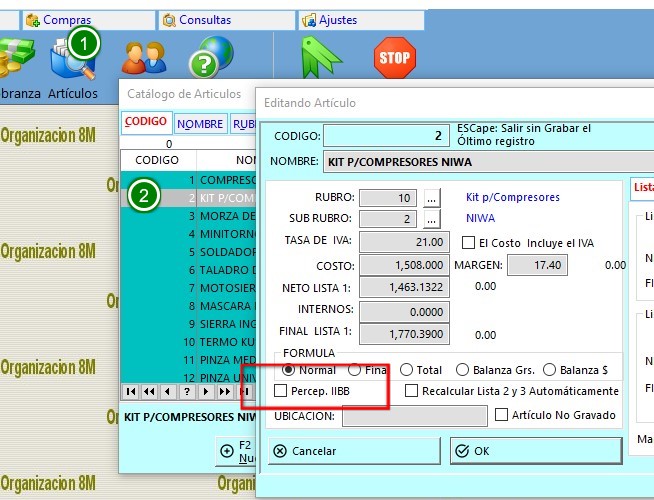Viewport: 654px width, 500px height.
Task: Click the MARGEN field
Action: (x=537, y=265)
